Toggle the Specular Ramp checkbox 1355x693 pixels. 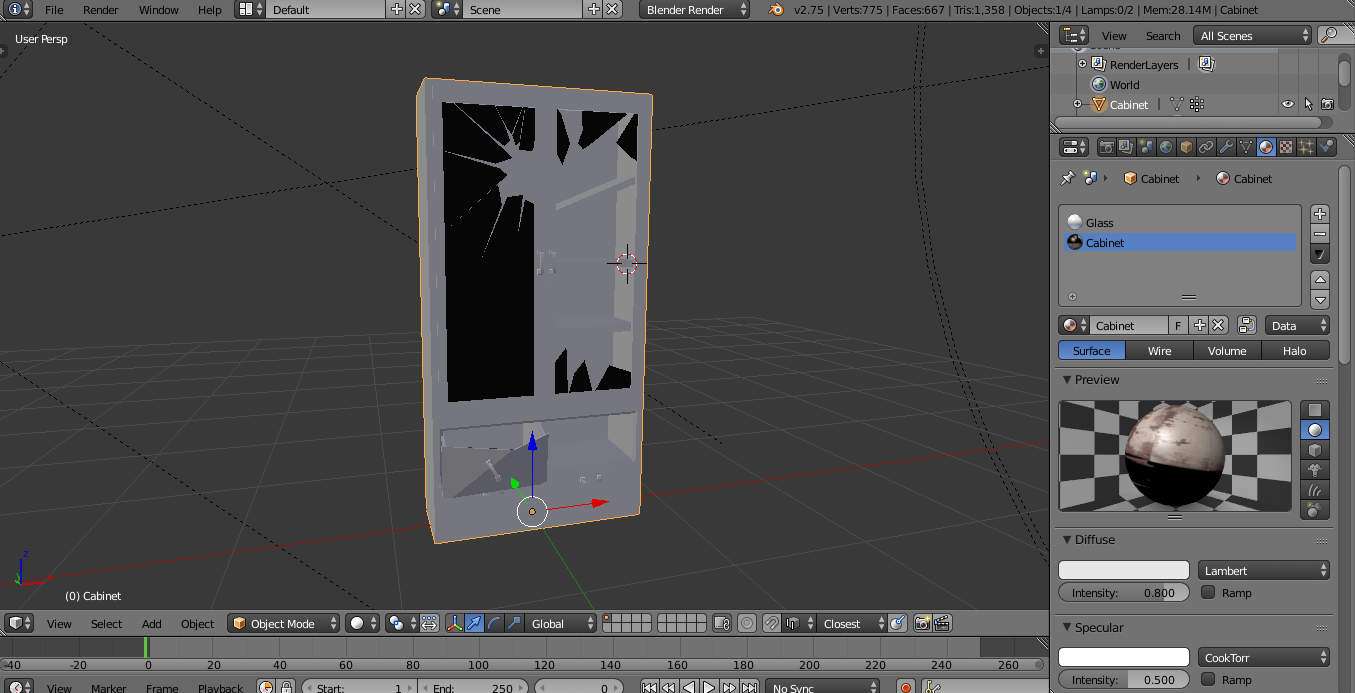coord(1208,679)
